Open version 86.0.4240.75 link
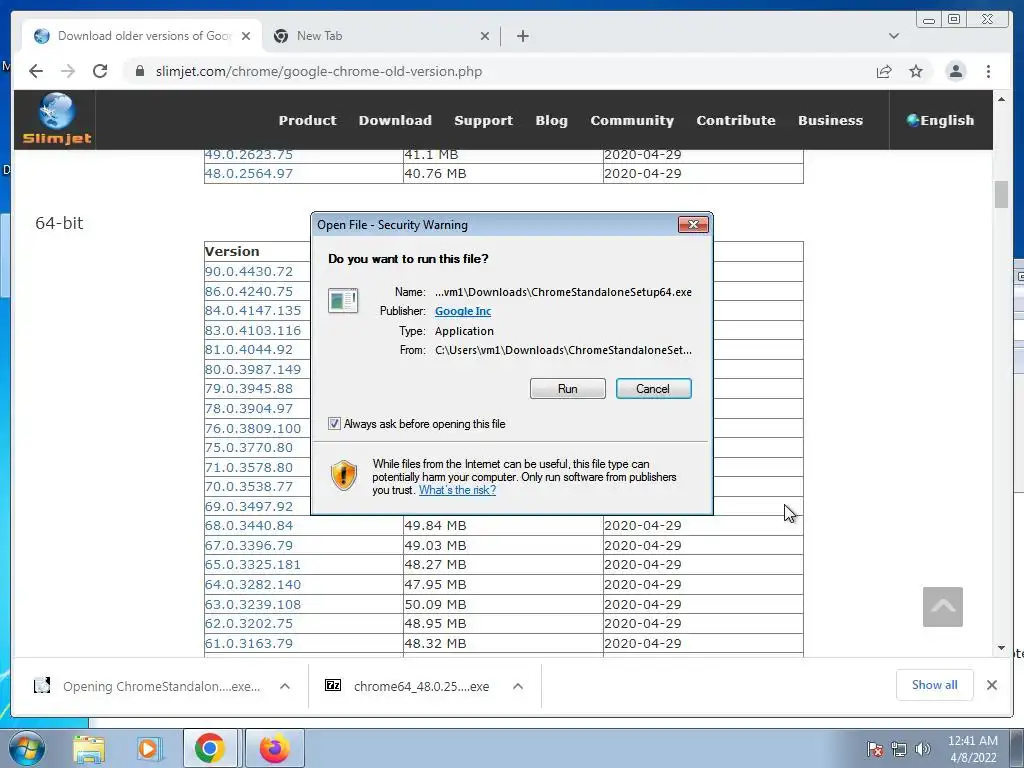 coord(249,291)
